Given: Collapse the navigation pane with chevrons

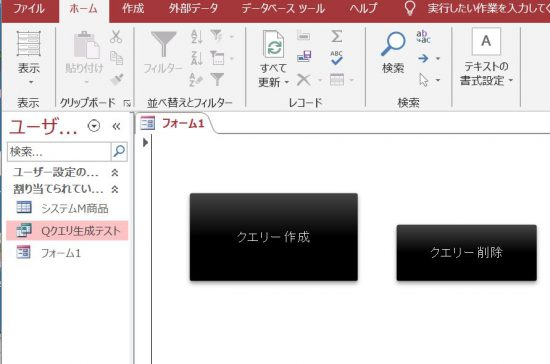Looking at the screenshot, I should click(x=116, y=126).
